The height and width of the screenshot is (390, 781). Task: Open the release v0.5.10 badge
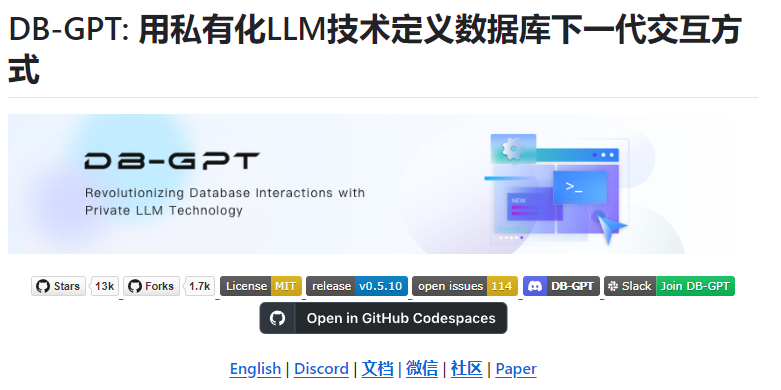click(x=357, y=286)
